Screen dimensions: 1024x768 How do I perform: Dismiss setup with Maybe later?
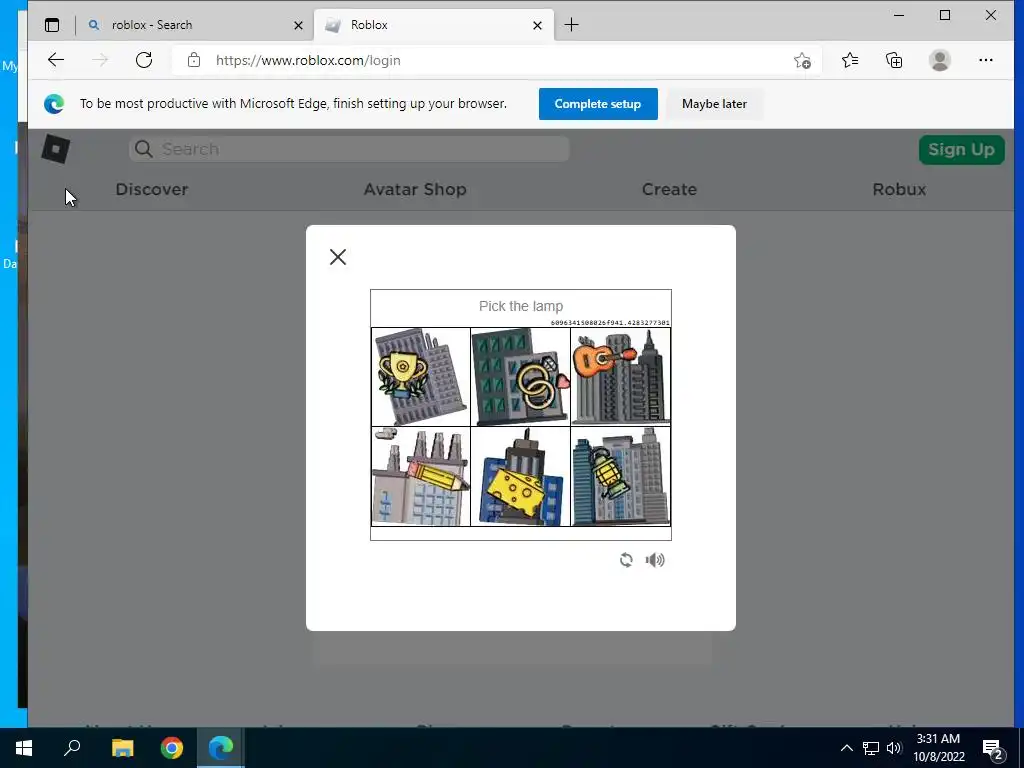click(714, 104)
